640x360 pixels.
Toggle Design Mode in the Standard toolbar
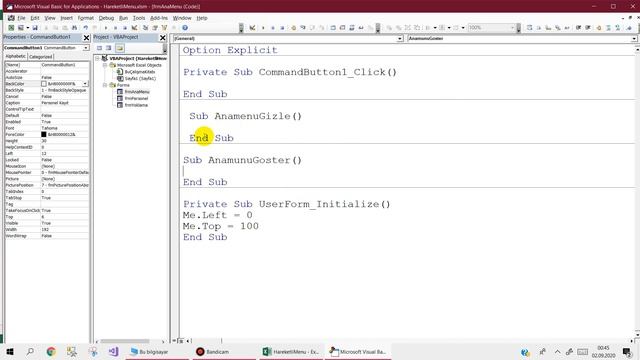134,28
